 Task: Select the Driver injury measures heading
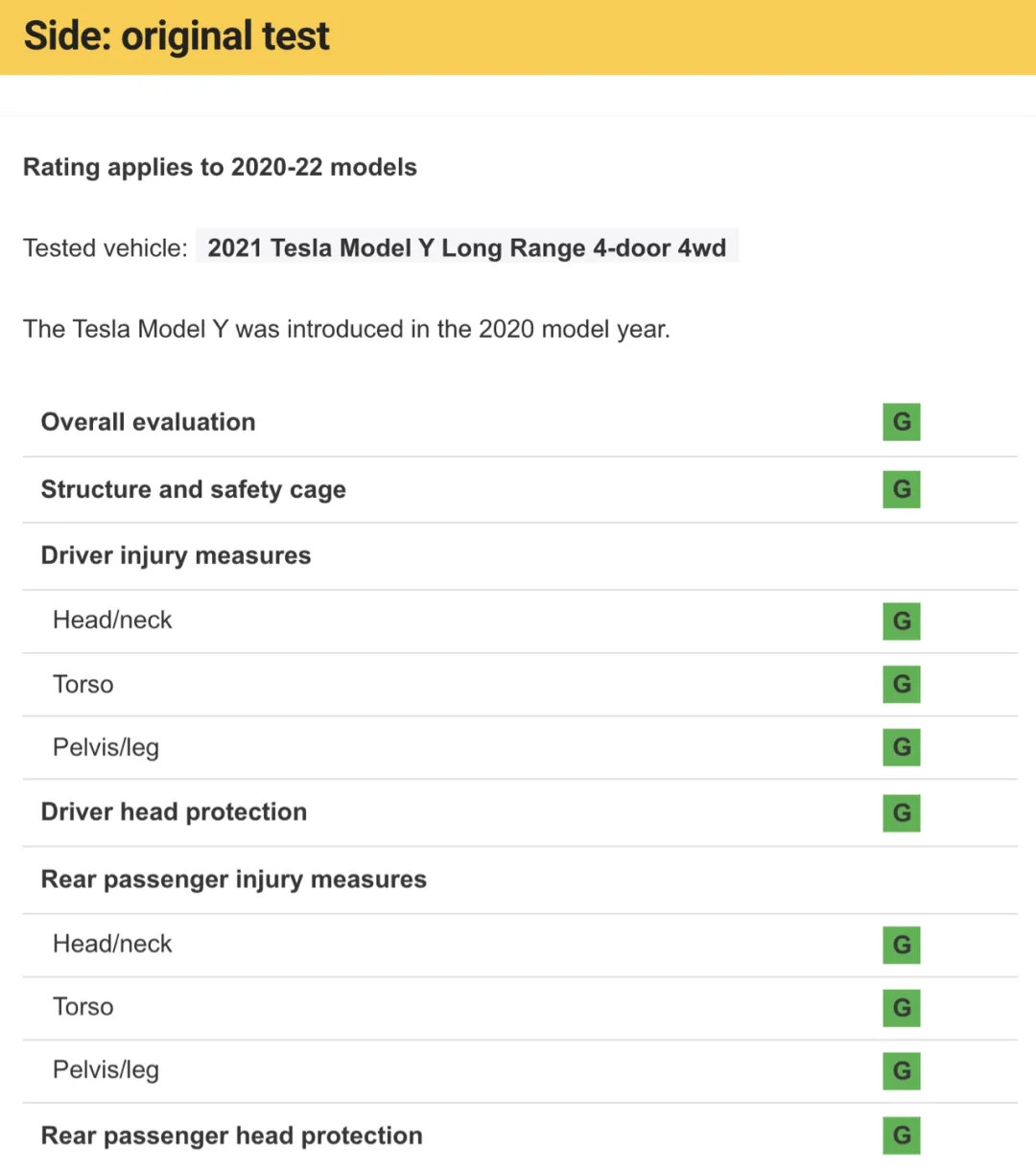pos(176,555)
